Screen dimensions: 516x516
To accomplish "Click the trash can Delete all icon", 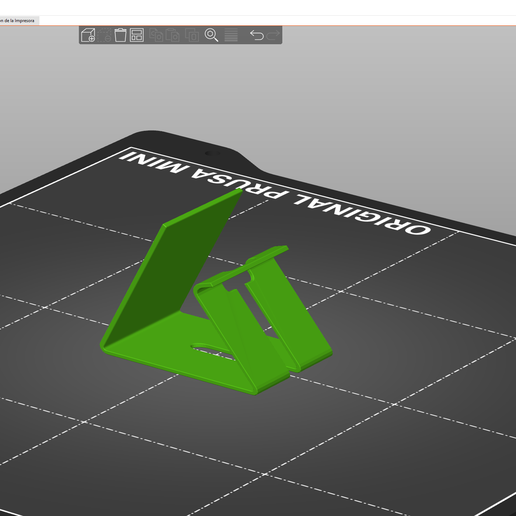I will coord(120,35).
